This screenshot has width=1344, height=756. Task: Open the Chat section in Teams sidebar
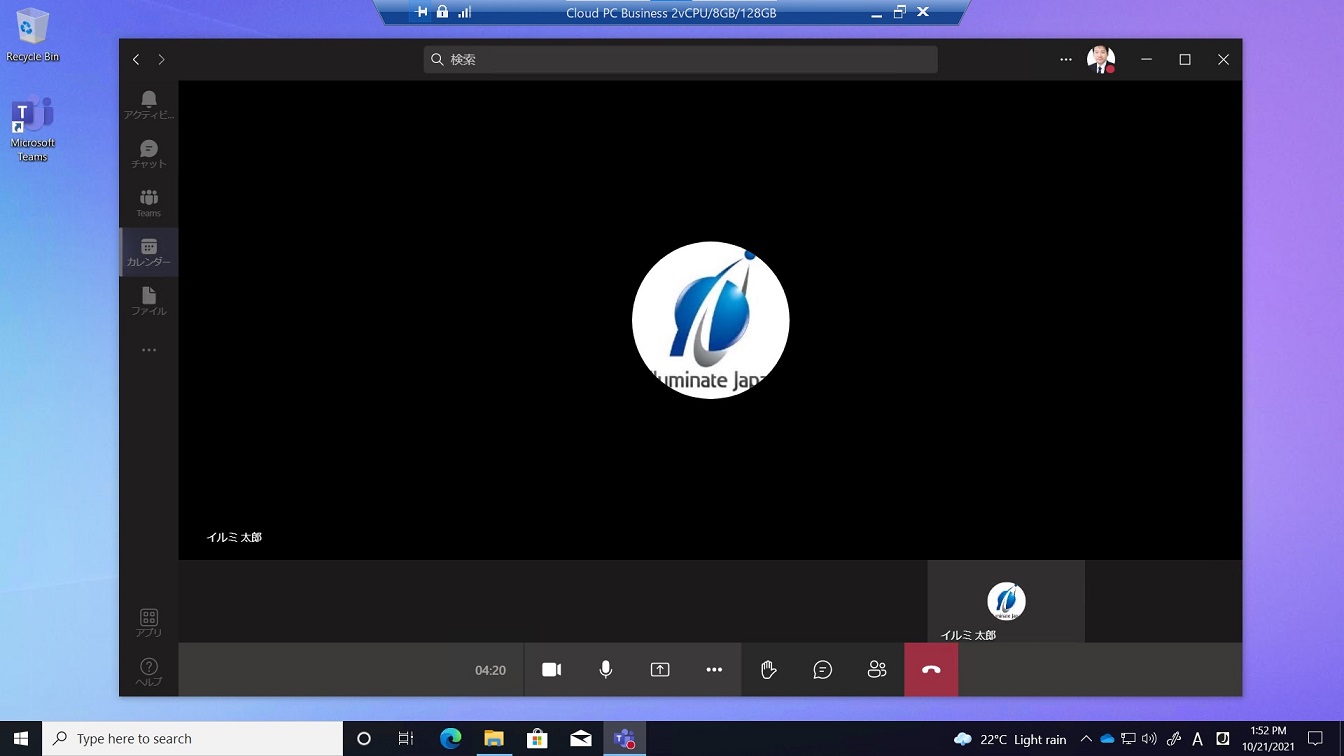[x=149, y=154]
